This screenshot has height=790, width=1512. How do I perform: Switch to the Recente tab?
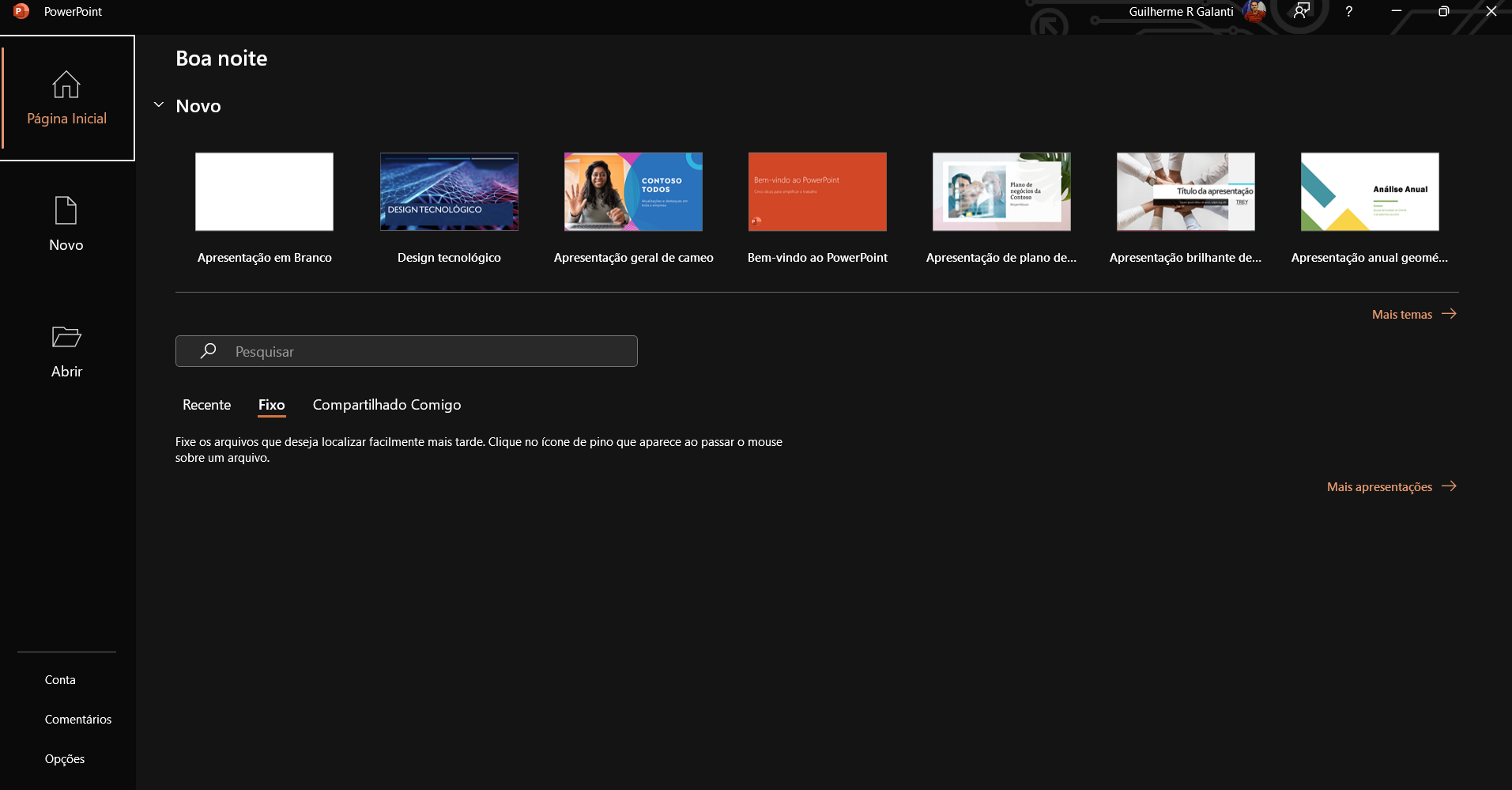(x=206, y=405)
